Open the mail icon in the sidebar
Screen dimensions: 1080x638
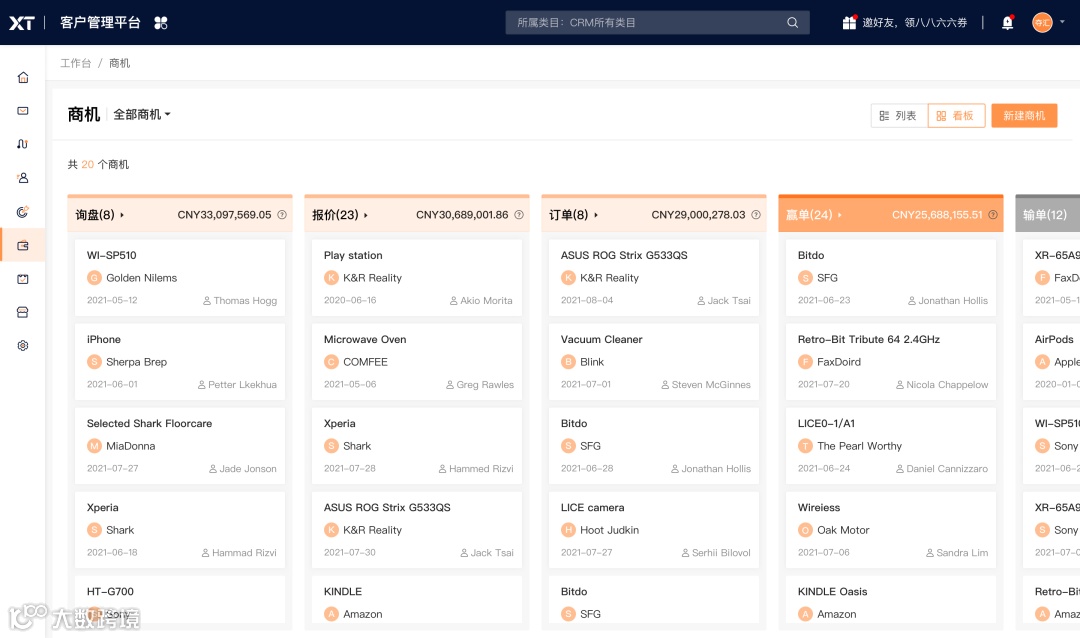[x=23, y=111]
